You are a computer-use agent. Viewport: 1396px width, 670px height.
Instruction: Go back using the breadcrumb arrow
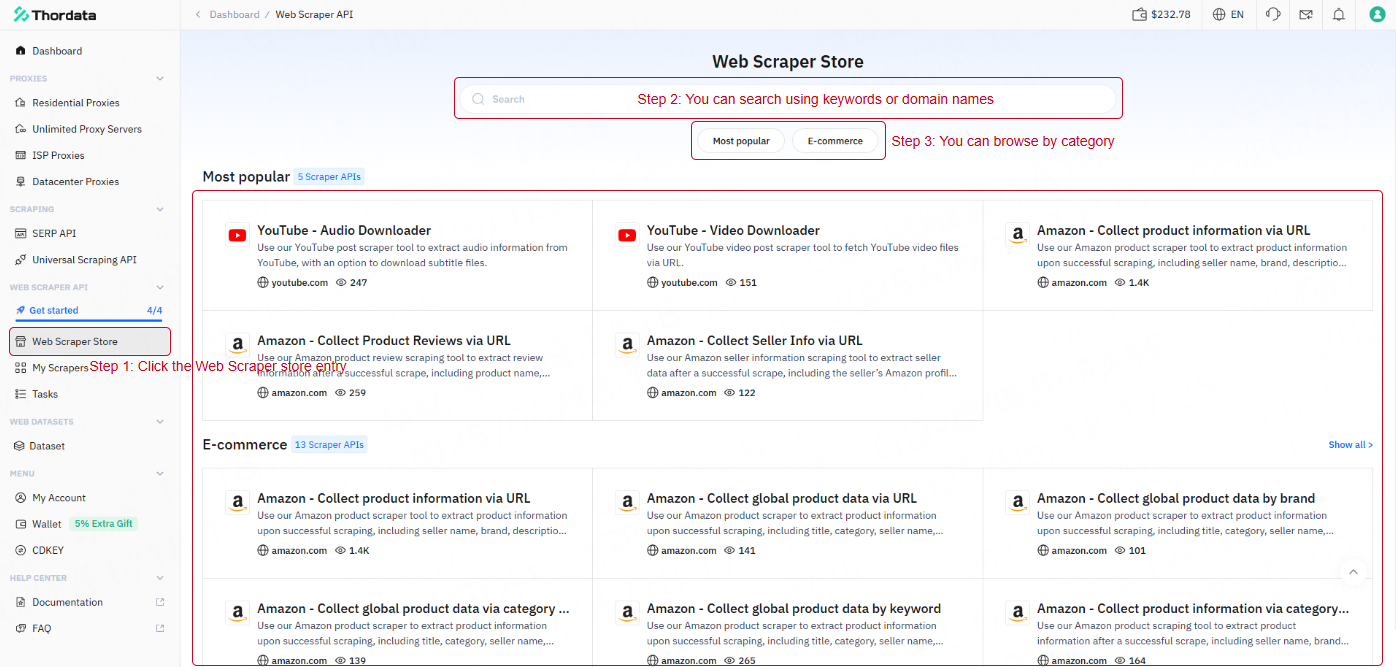pos(197,14)
